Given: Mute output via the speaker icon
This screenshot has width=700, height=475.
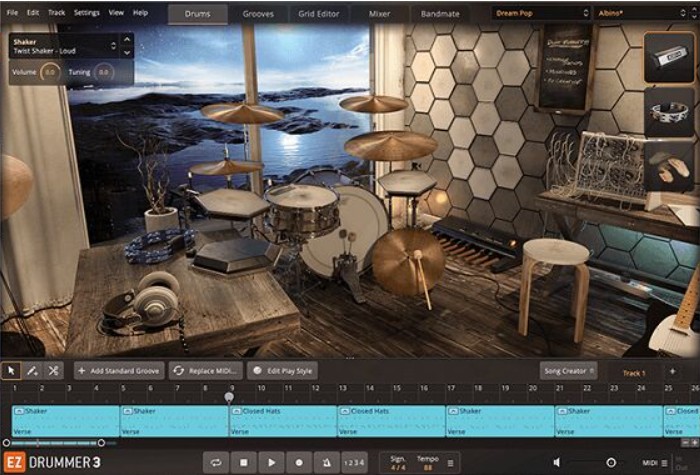Looking at the screenshot, I should point(557,462).
